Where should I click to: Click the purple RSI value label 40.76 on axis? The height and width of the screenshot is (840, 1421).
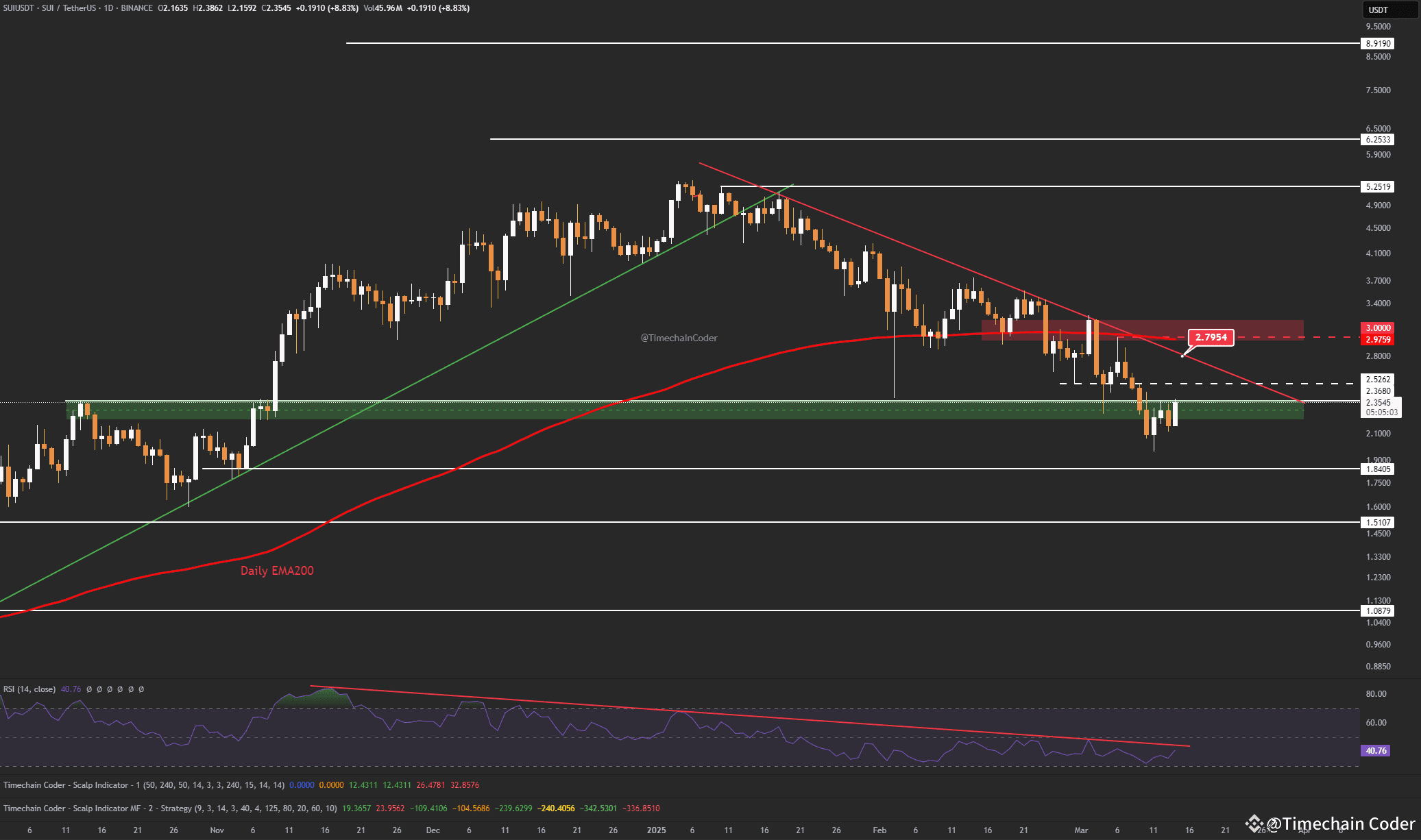[x=1376, y=751]
